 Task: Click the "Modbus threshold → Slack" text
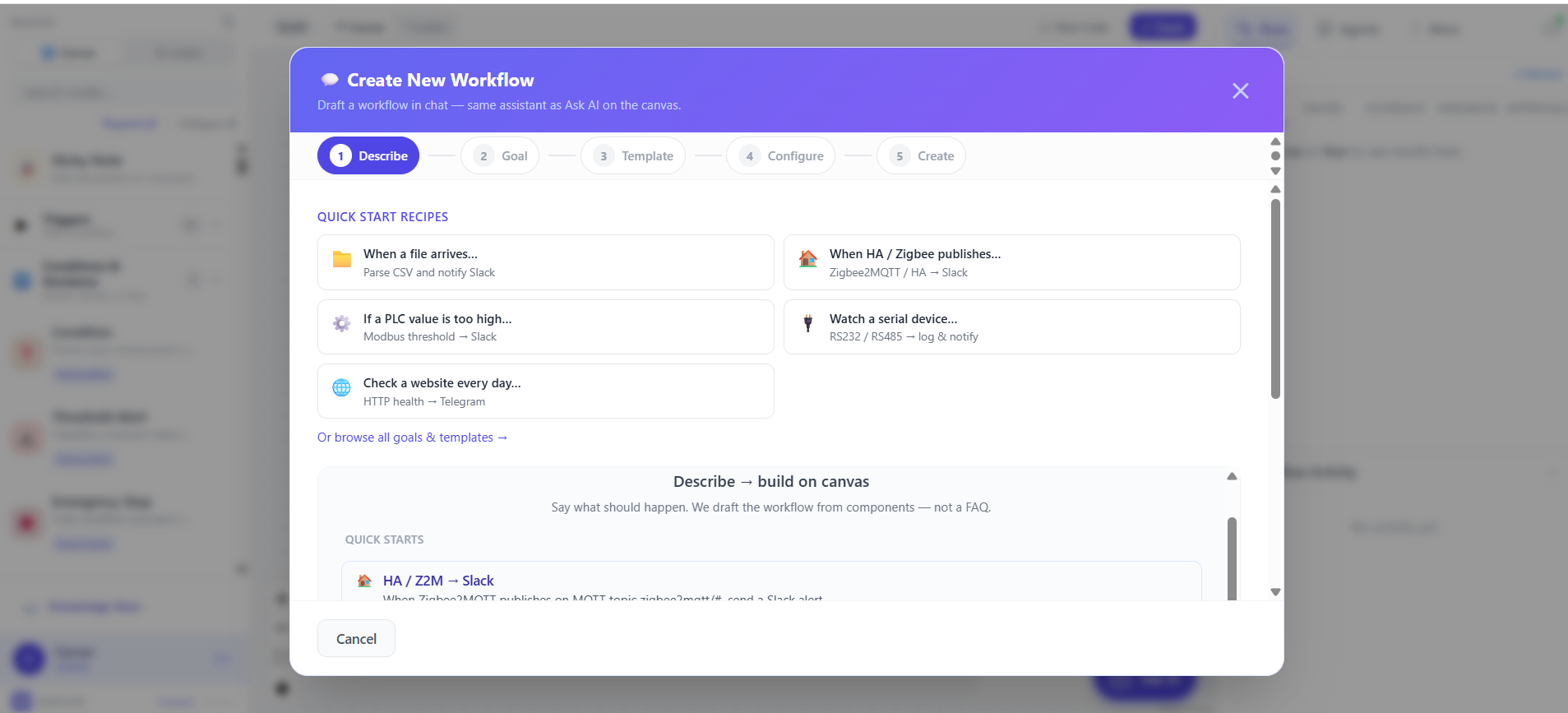point(430,336)
